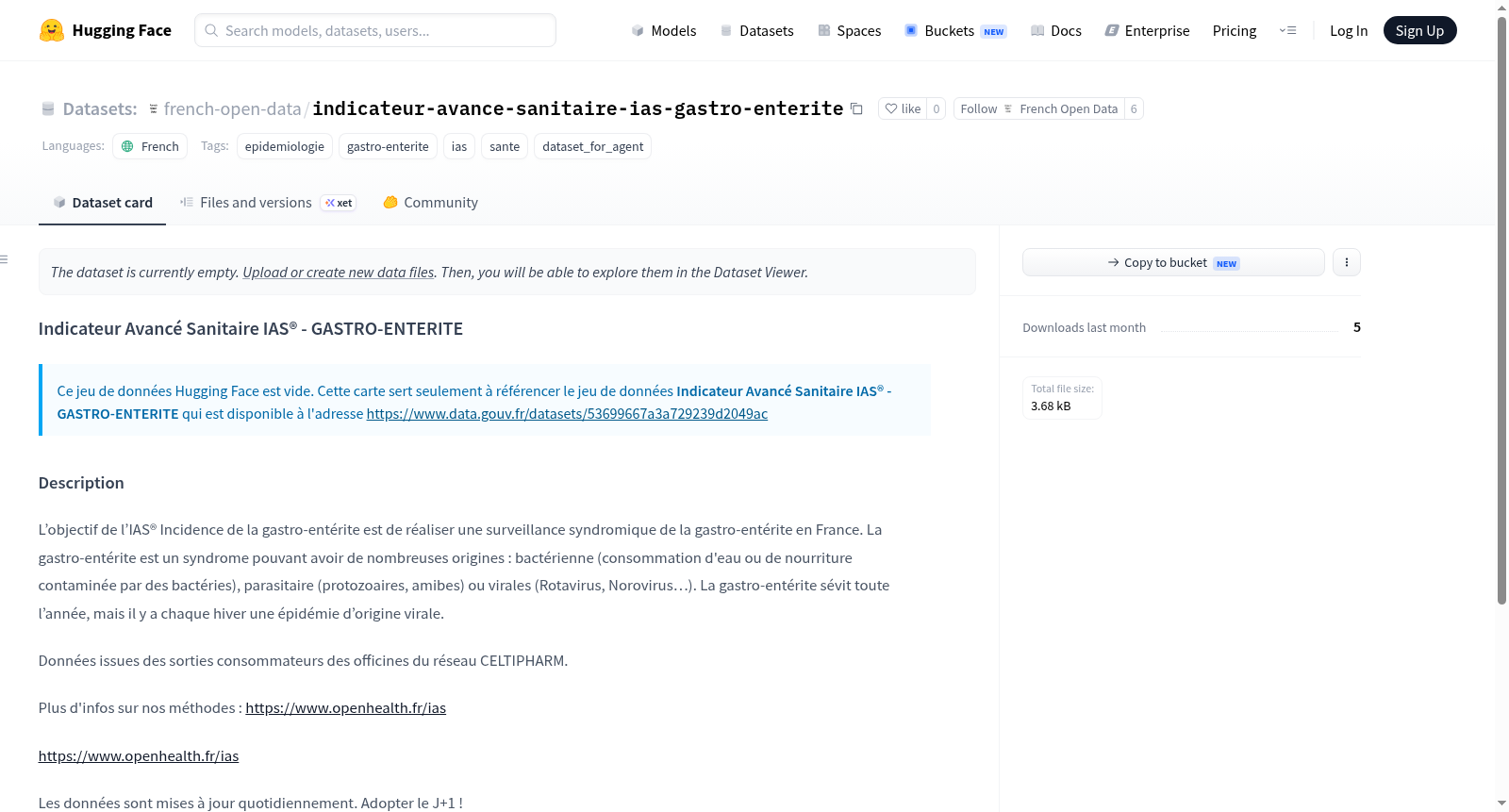Open the Datasets navigation item
This screenshot has height=812, width=1509.
click(x=756, y=30)
